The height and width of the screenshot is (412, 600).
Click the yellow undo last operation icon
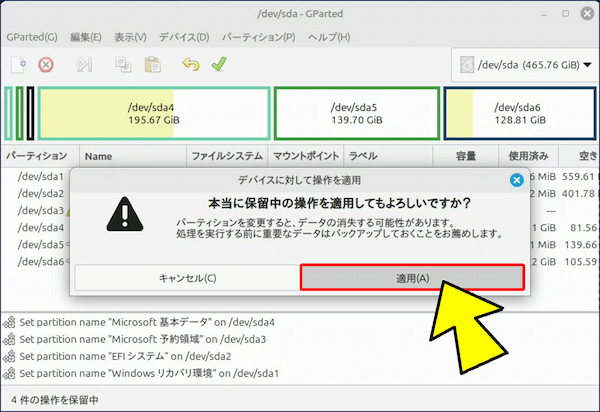click(x=190, y=65)
